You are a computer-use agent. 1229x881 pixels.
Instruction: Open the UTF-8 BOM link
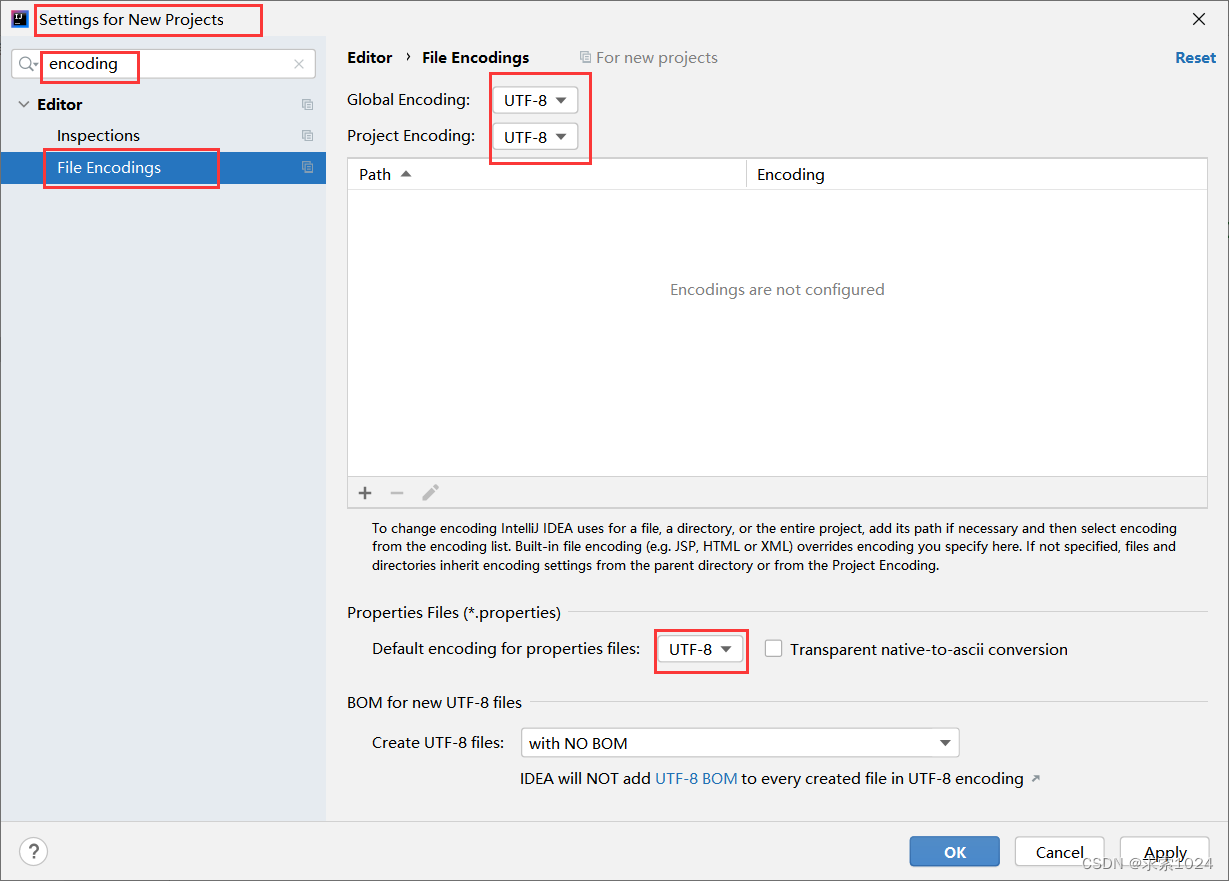[x=696, y=778]
